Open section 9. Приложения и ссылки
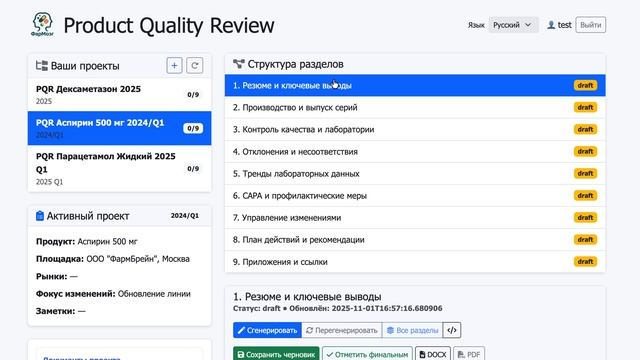 pyautogui.click(x=415, y=262)
